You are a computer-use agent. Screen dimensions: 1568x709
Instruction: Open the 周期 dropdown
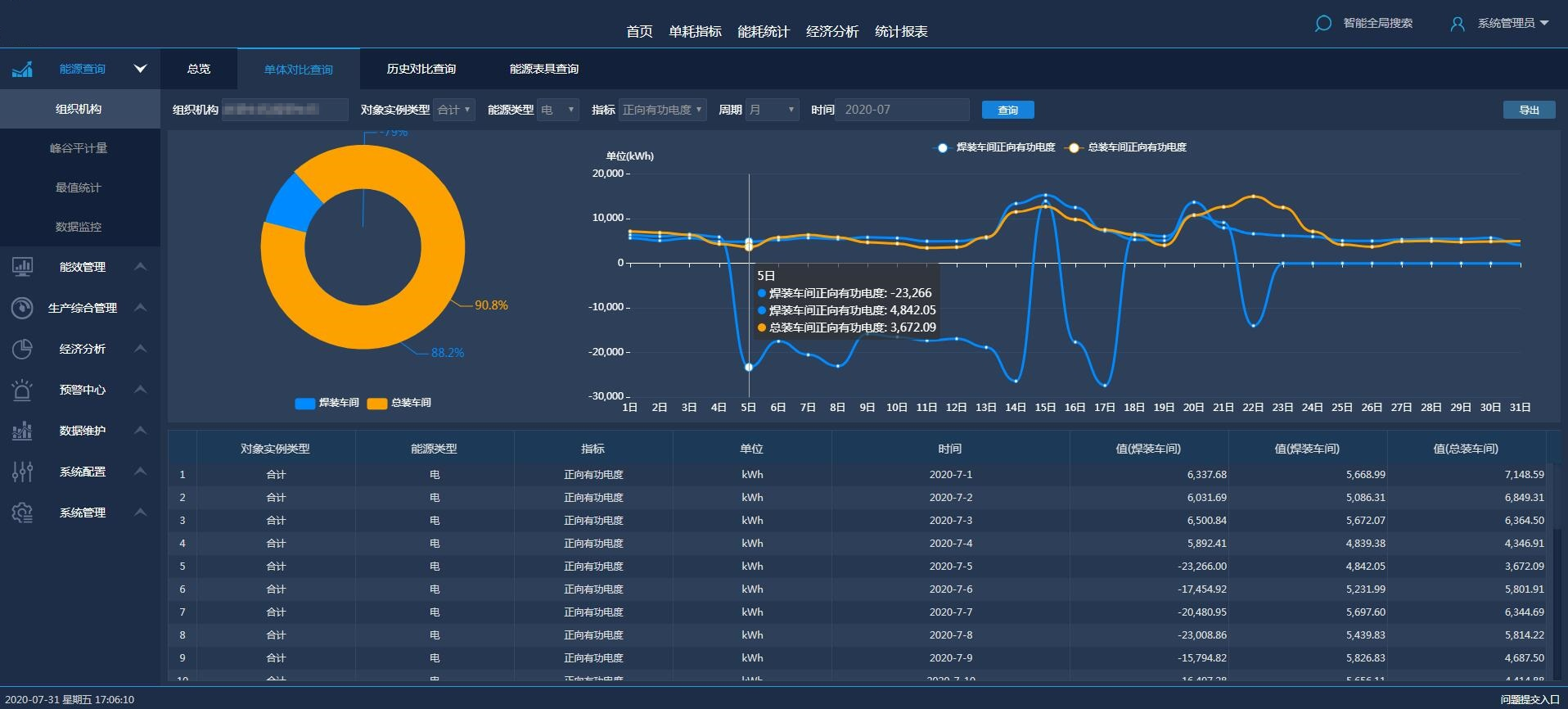772,110
